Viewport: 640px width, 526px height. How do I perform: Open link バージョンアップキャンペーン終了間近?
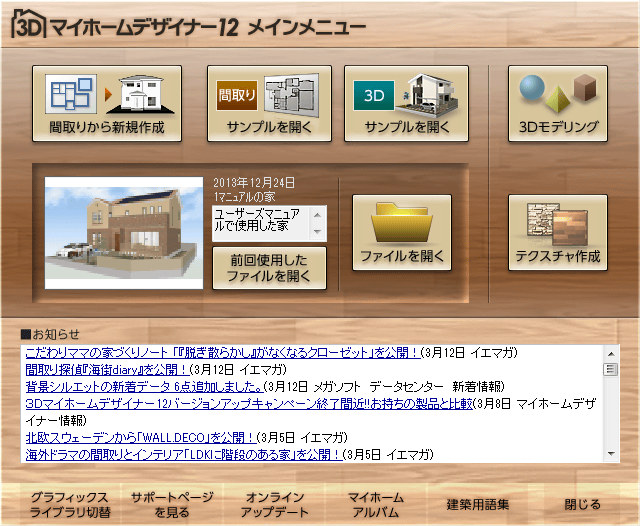pos(249,404)
